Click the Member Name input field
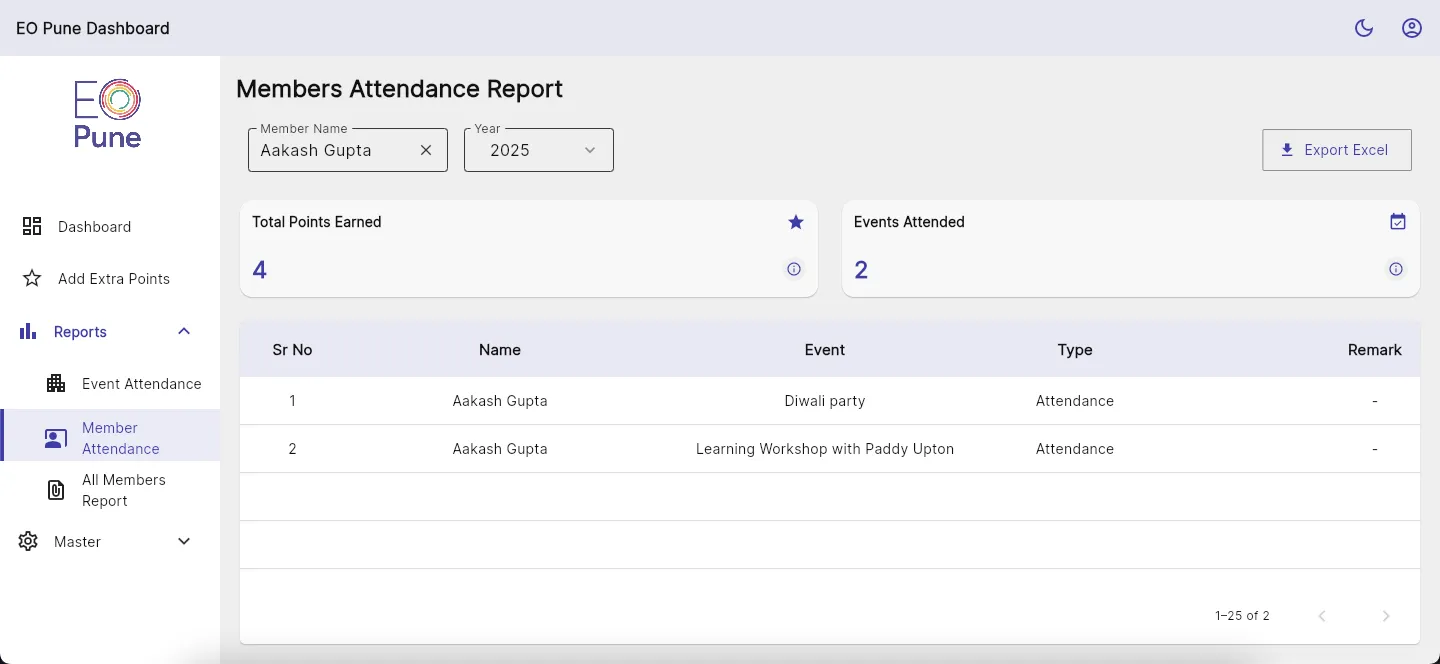 click(330, 150)
